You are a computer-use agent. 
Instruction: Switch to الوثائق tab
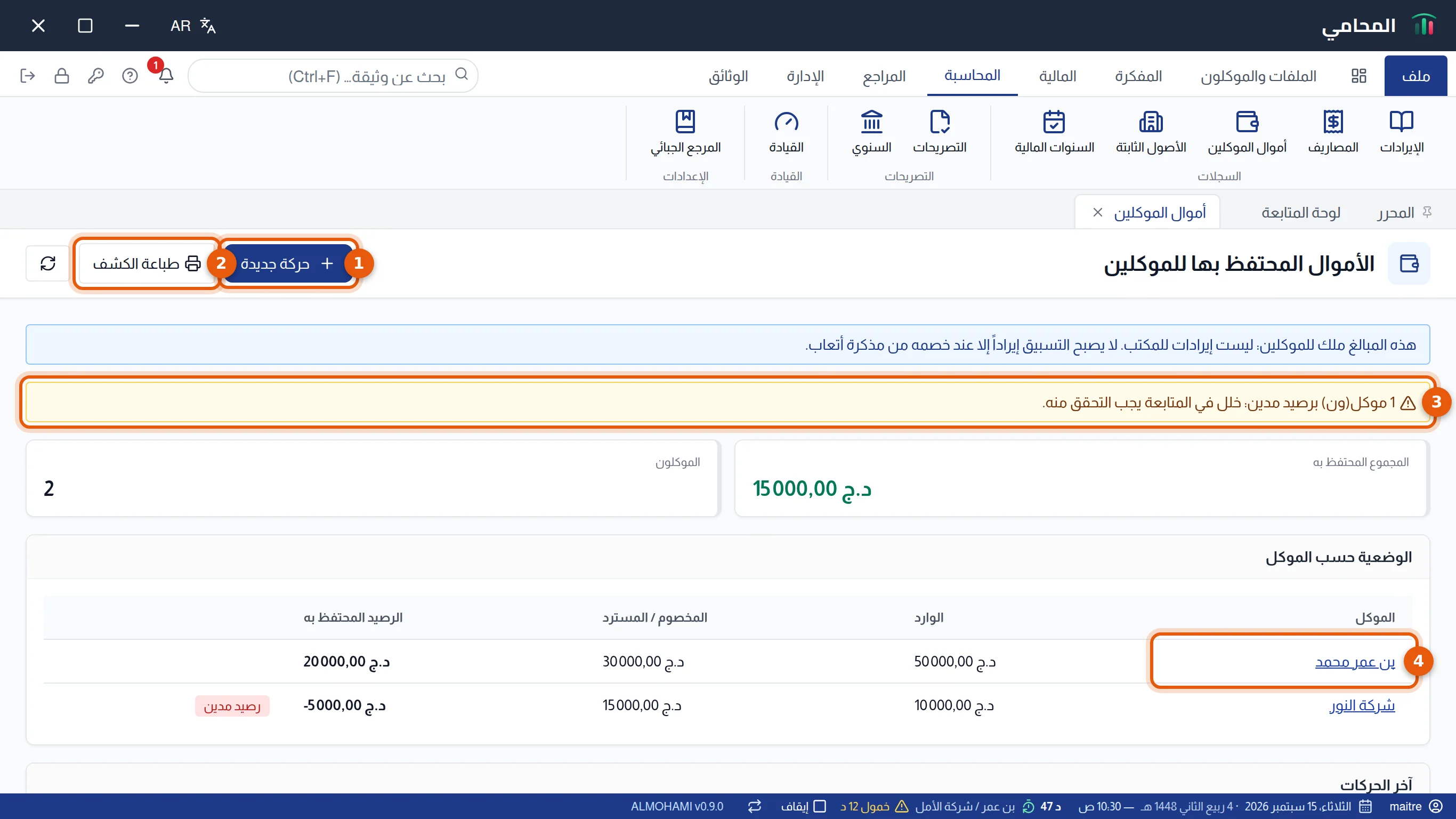[x=728, y=76]
